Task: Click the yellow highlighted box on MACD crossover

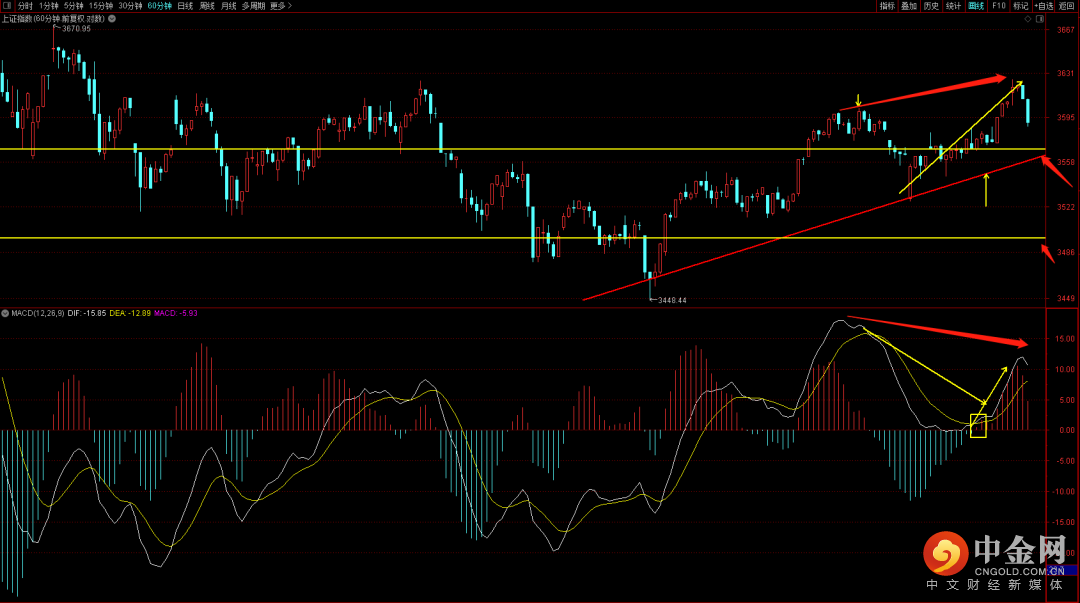Action: [x=978, y=426]
